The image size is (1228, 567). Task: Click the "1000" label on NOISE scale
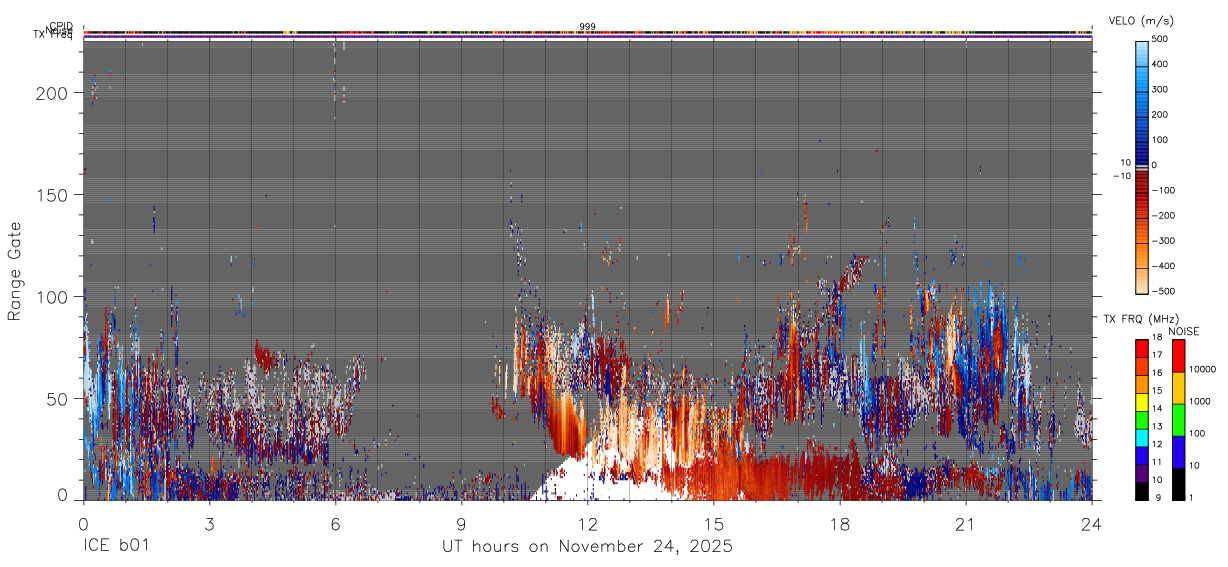1200,402
